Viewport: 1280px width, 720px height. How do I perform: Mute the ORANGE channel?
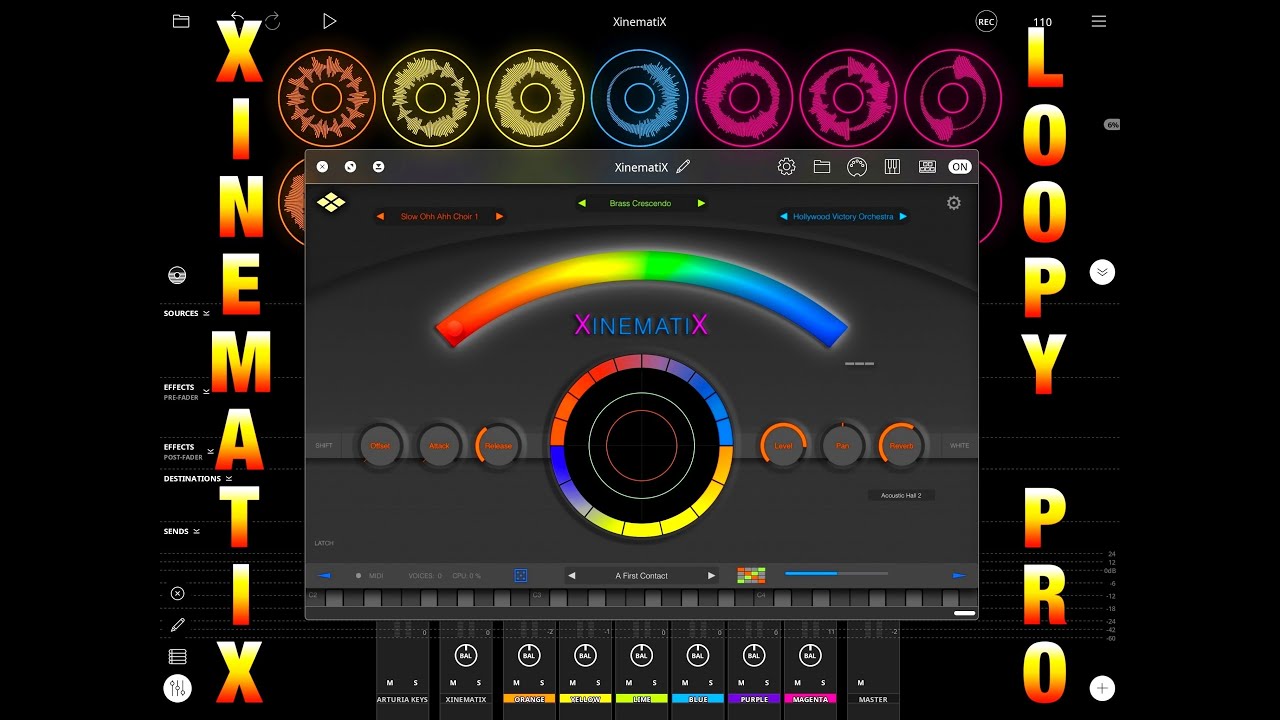pyautogui.click(x=517, y=683)
